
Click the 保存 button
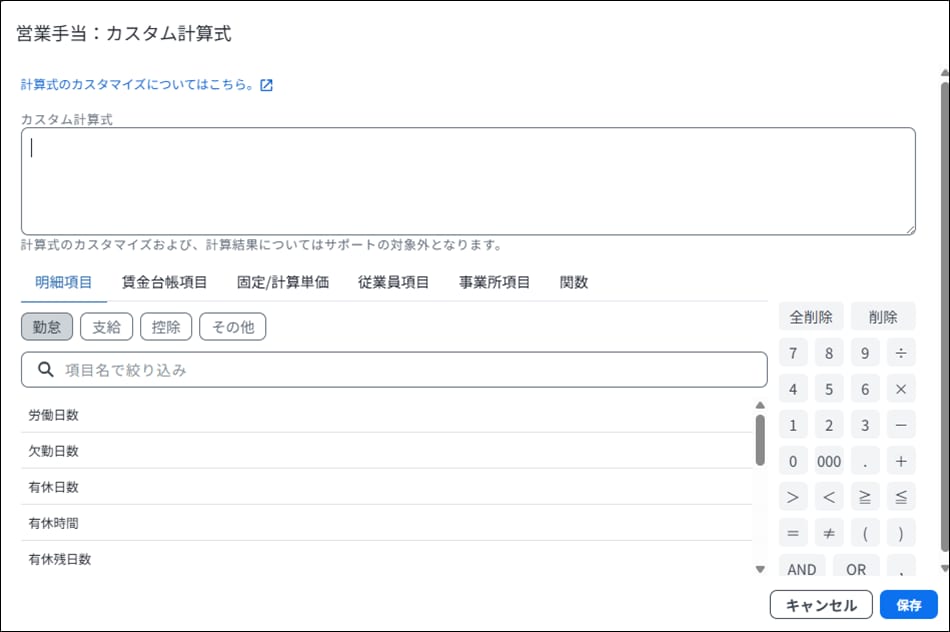(908, 605)
